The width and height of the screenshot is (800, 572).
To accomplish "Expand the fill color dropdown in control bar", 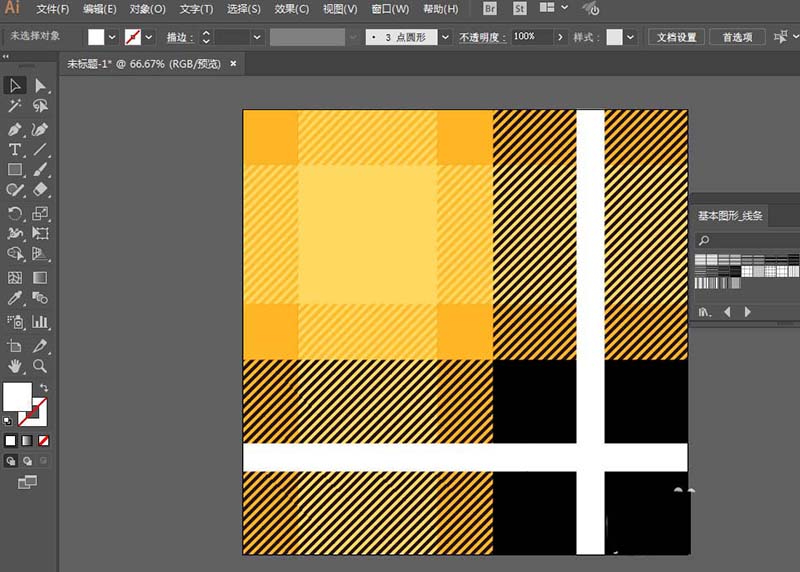I will click(112, 37).
